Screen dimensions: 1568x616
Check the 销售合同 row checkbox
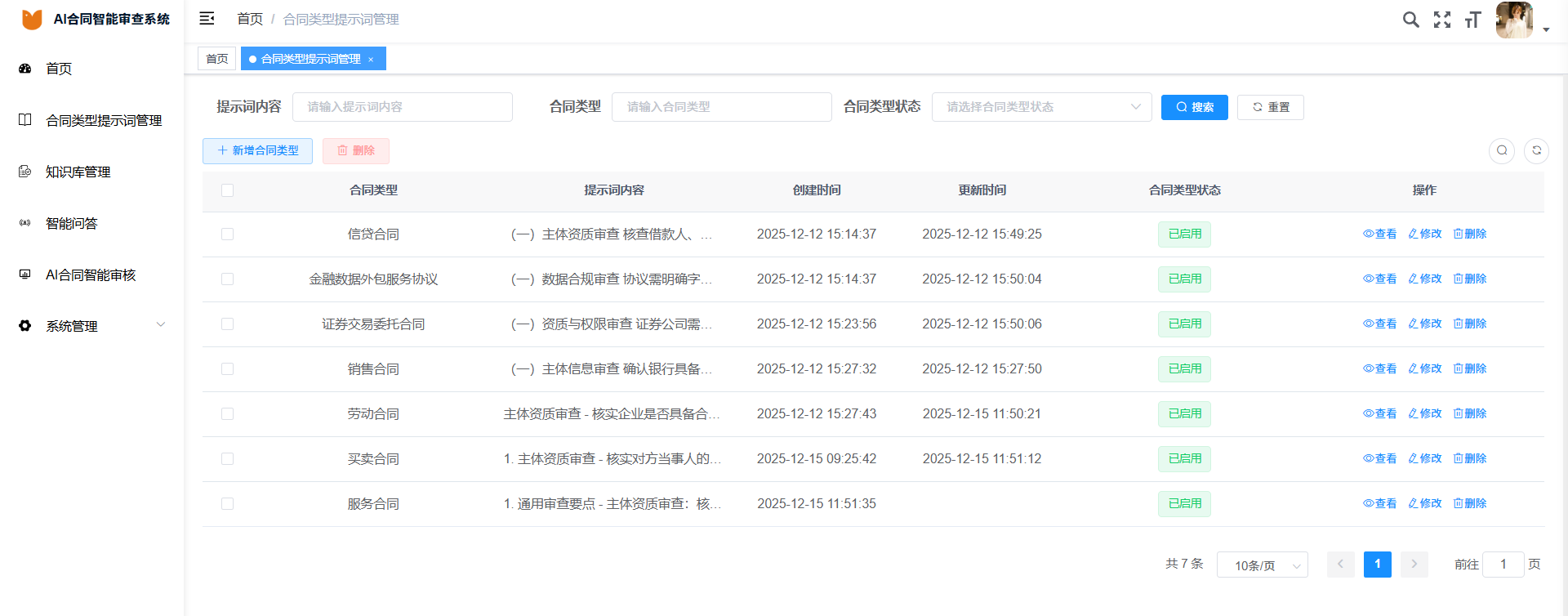click(x=227, y=369)
